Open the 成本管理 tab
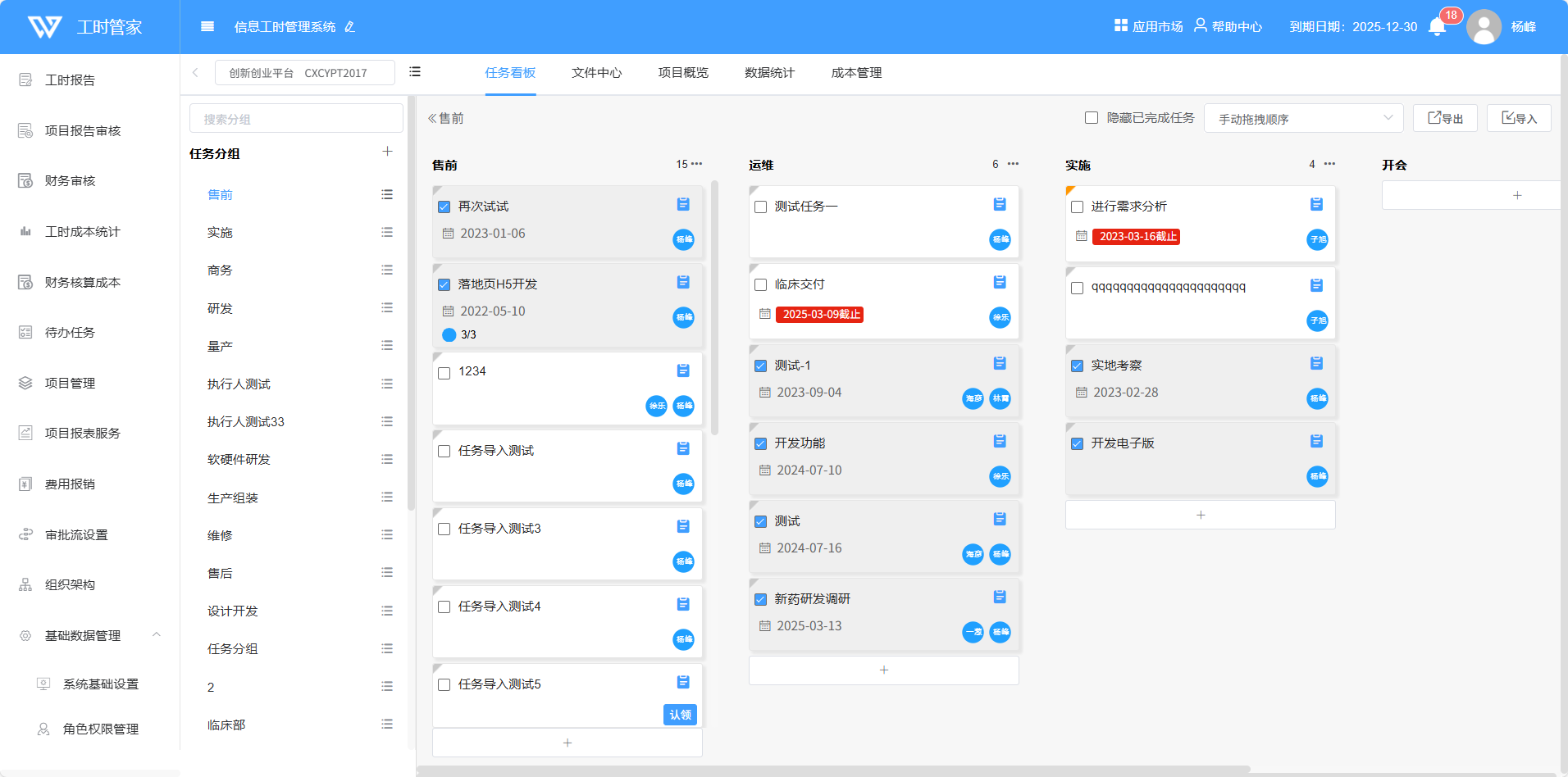The width and height of the screenshot is (1568, 777). tap(856, 73)
